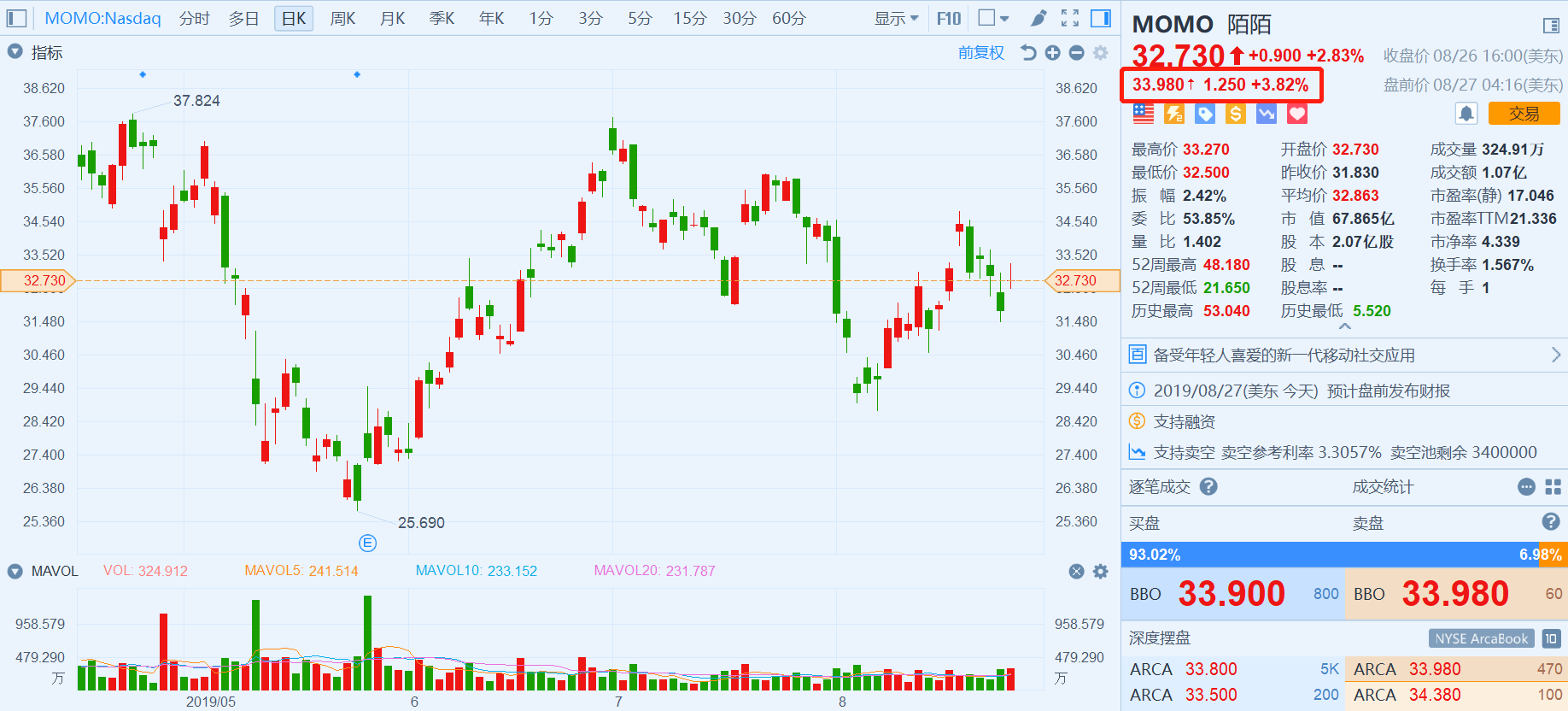
Task: Click the orange 交易 trade button
Action: tap(1524, 114)
